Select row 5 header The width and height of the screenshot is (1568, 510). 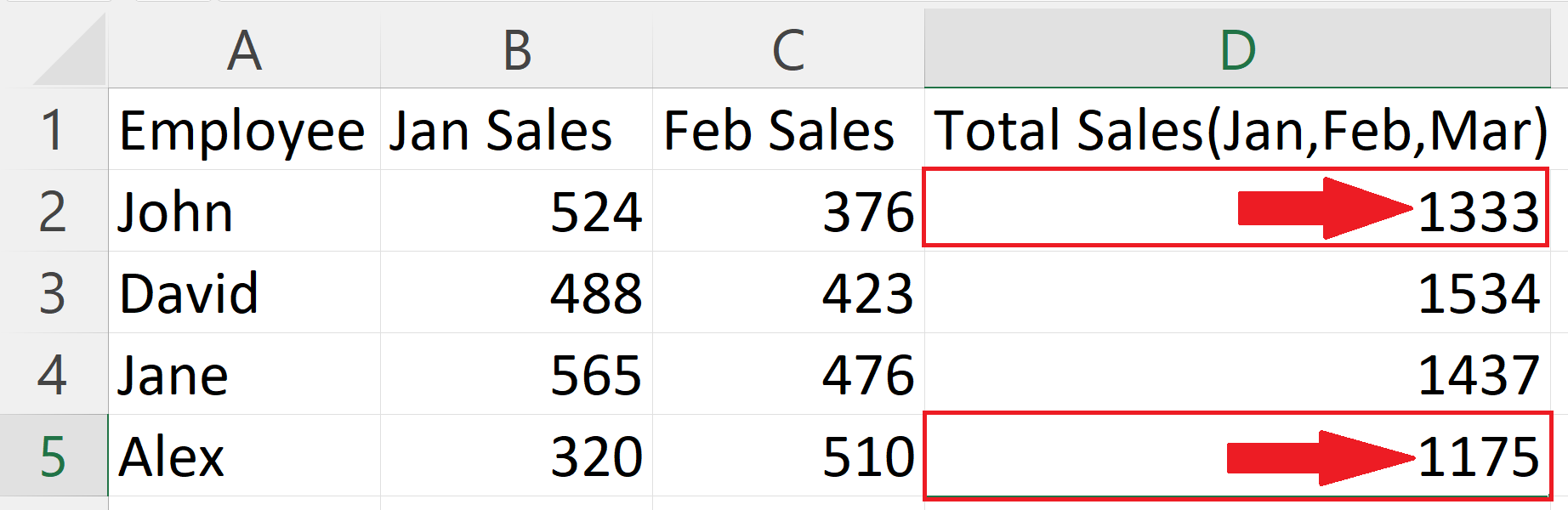click(x=53, y=456)
